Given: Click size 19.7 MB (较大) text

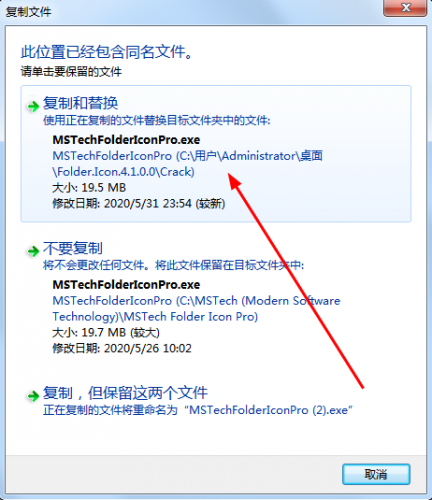Looking at the screenshot, I should tap(106, 333).
